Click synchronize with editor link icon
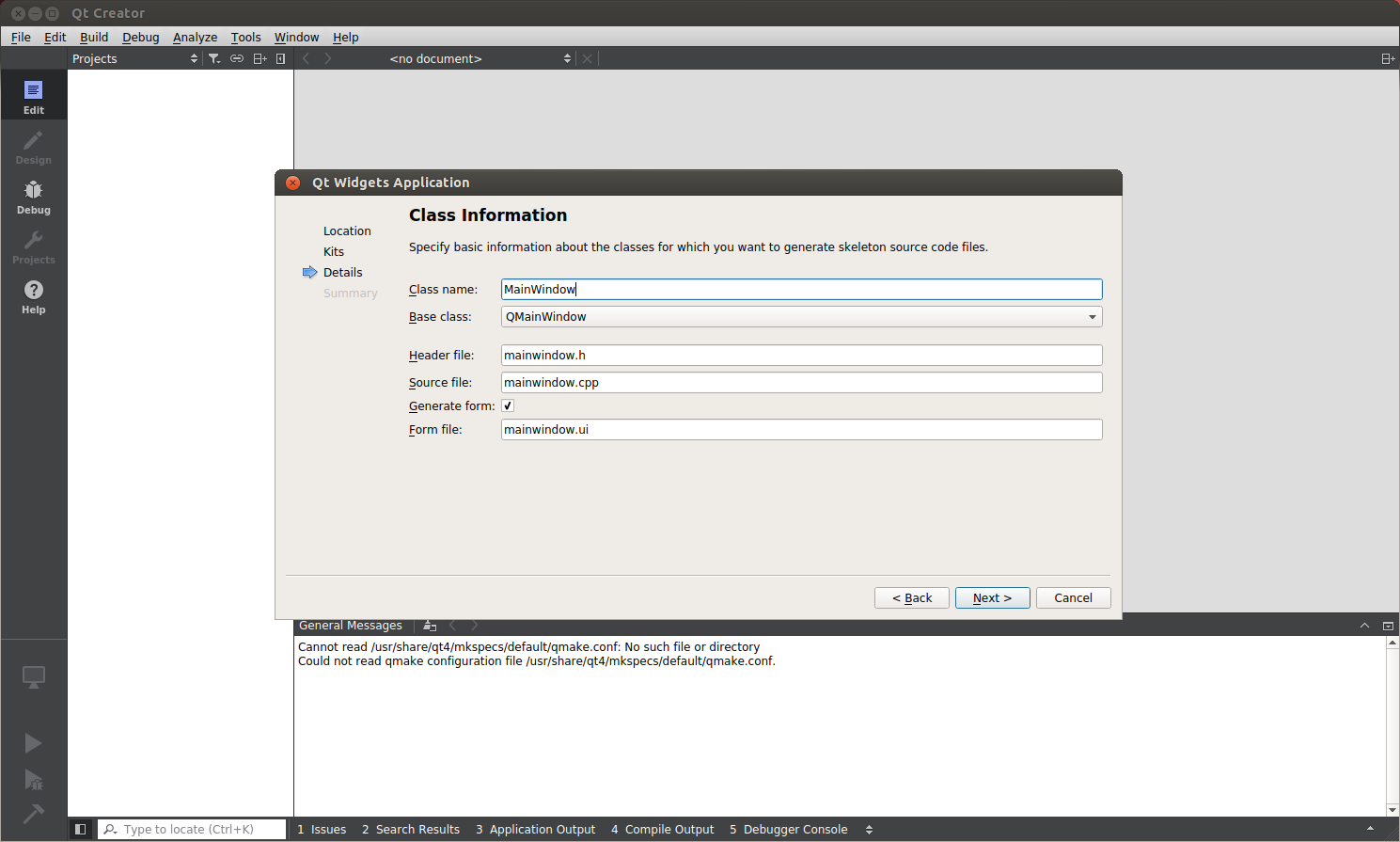This screenshot has height=842, width=1400. 237,58
